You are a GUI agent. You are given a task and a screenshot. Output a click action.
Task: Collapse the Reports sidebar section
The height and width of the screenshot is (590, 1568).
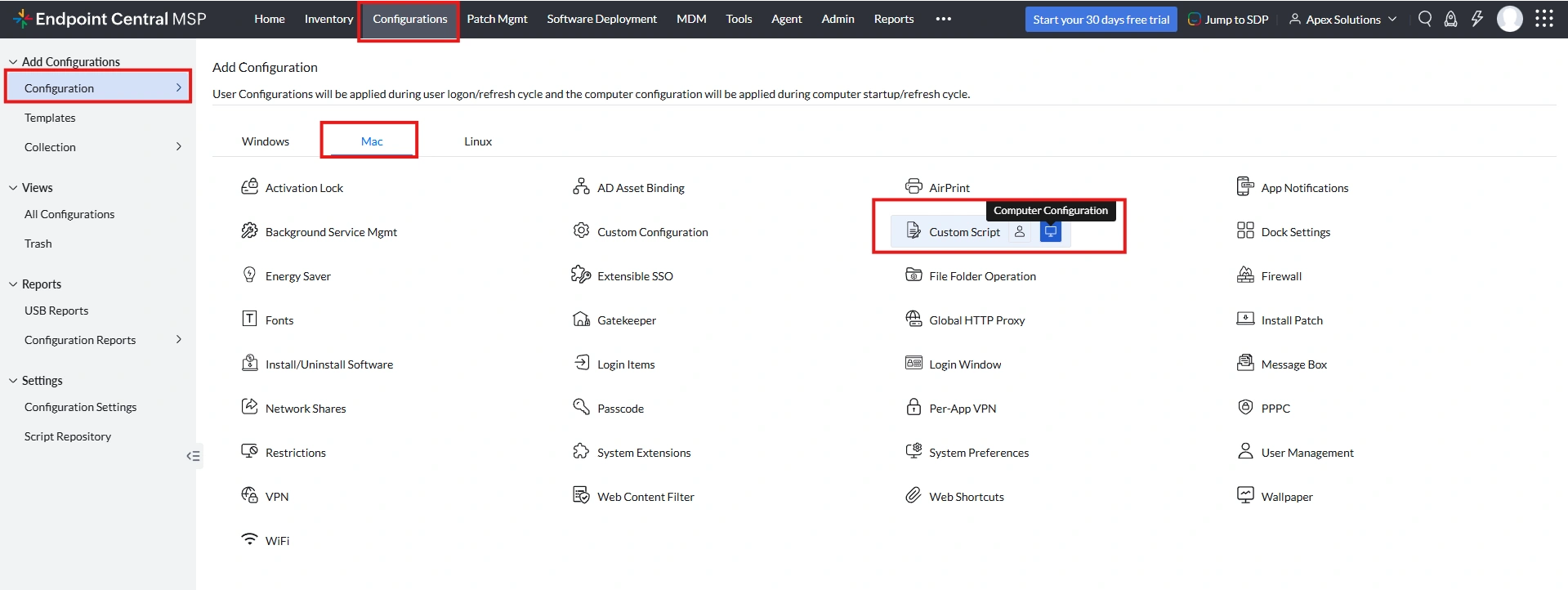pyautogui.click(x=13, y=284)
